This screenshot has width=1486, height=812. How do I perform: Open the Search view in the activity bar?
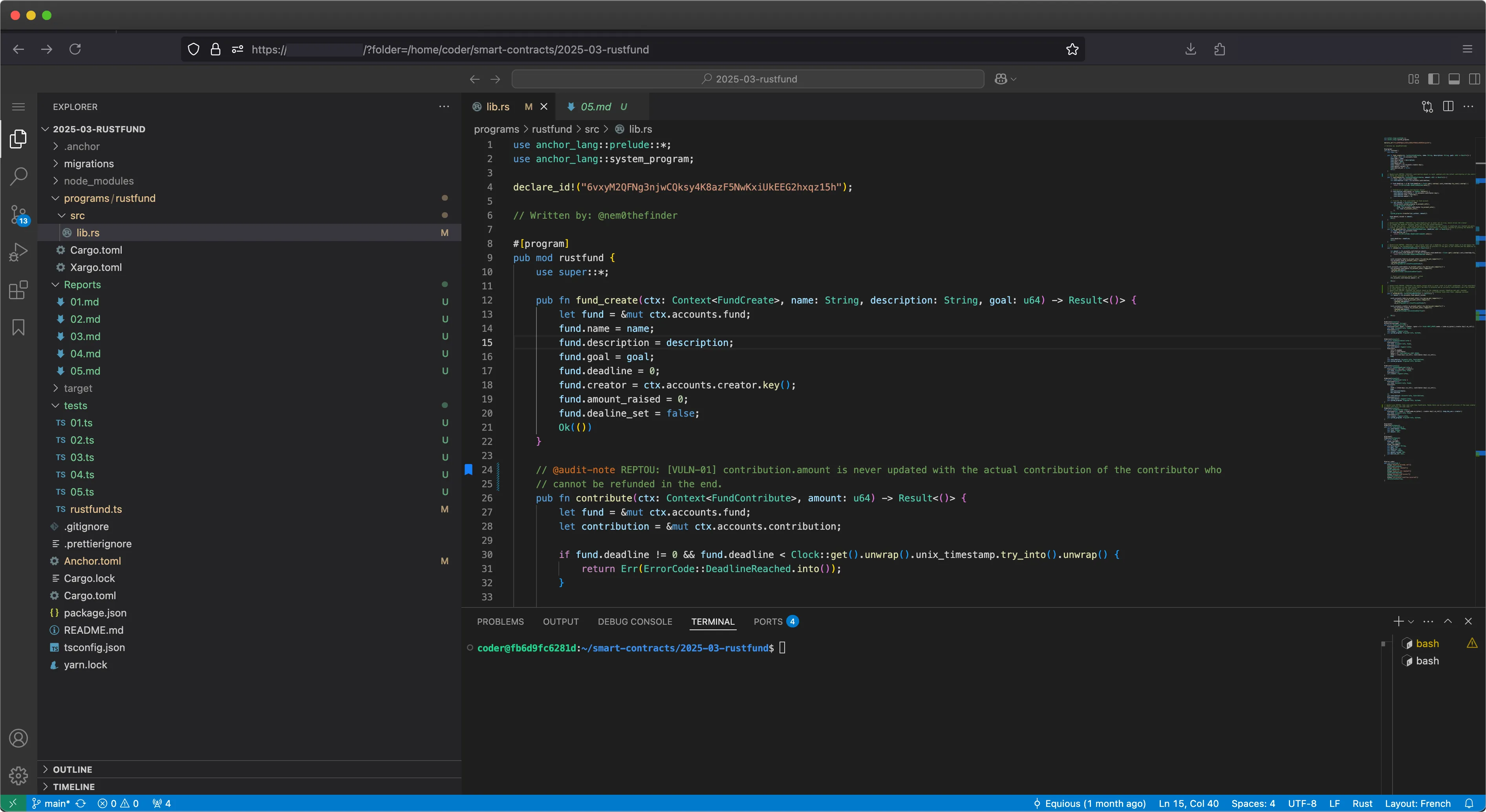[x=18, y=176]
